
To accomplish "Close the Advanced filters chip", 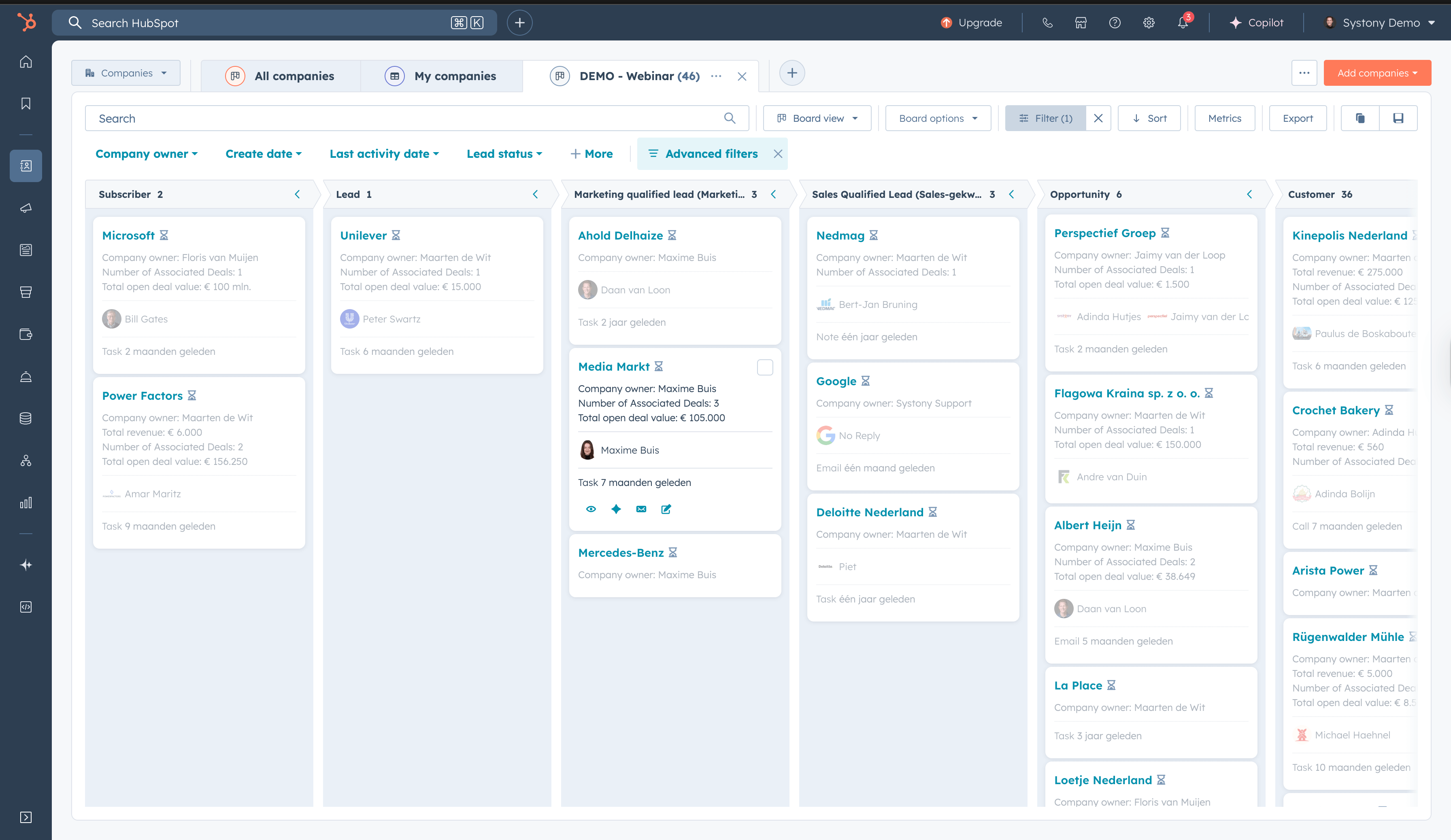I will (778, 154).
